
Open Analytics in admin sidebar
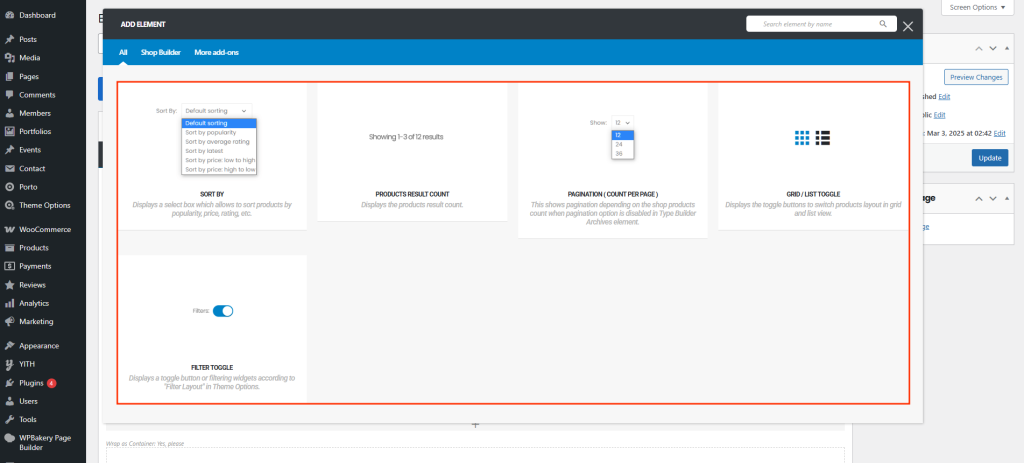(x=34, y=303)
